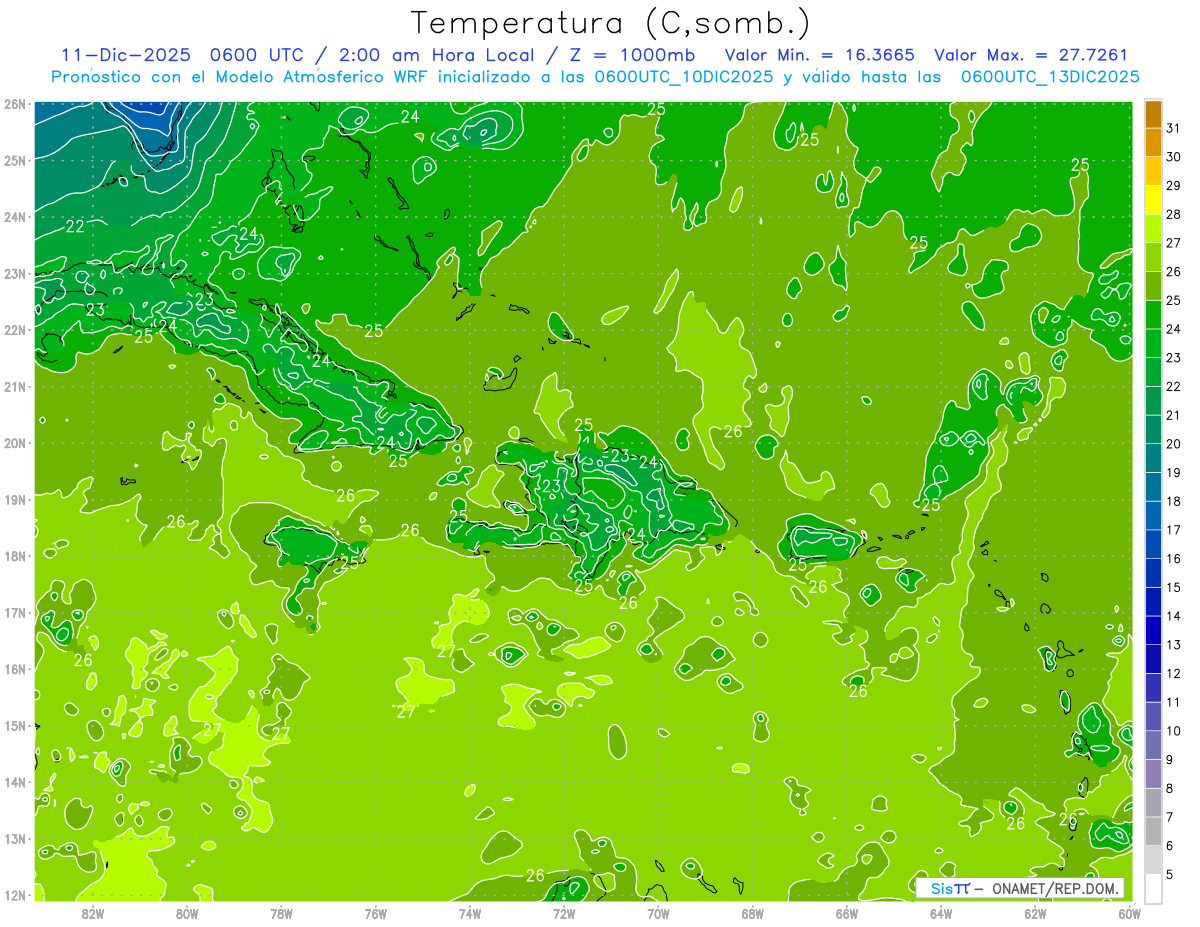Click the 64W longitude axis label

click(940, 912)
